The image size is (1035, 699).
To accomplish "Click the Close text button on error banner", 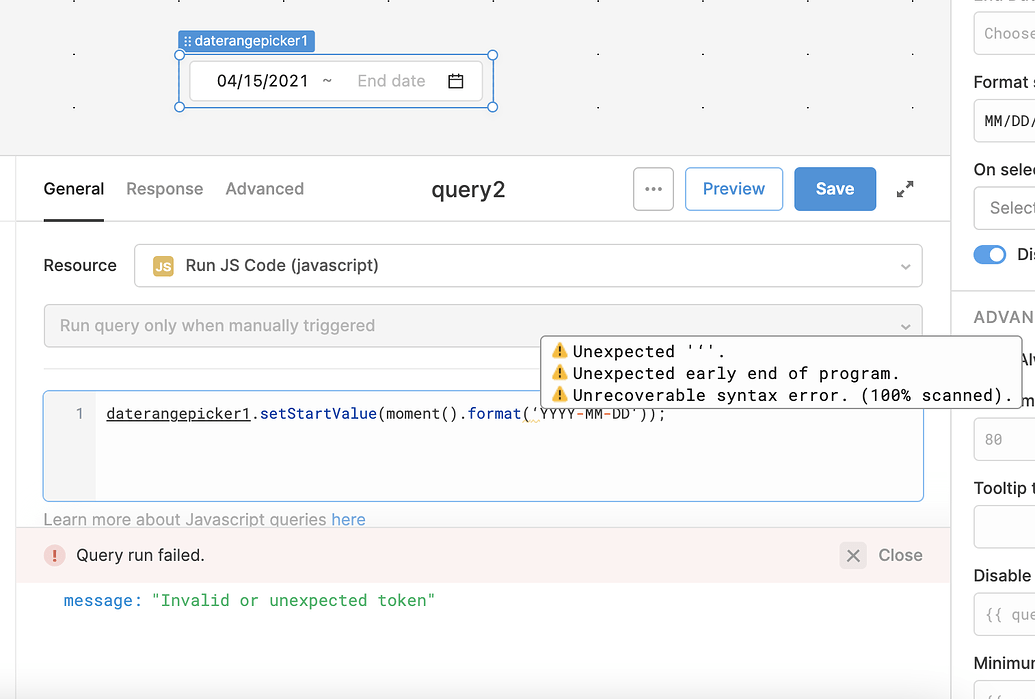I will point(900,555).
